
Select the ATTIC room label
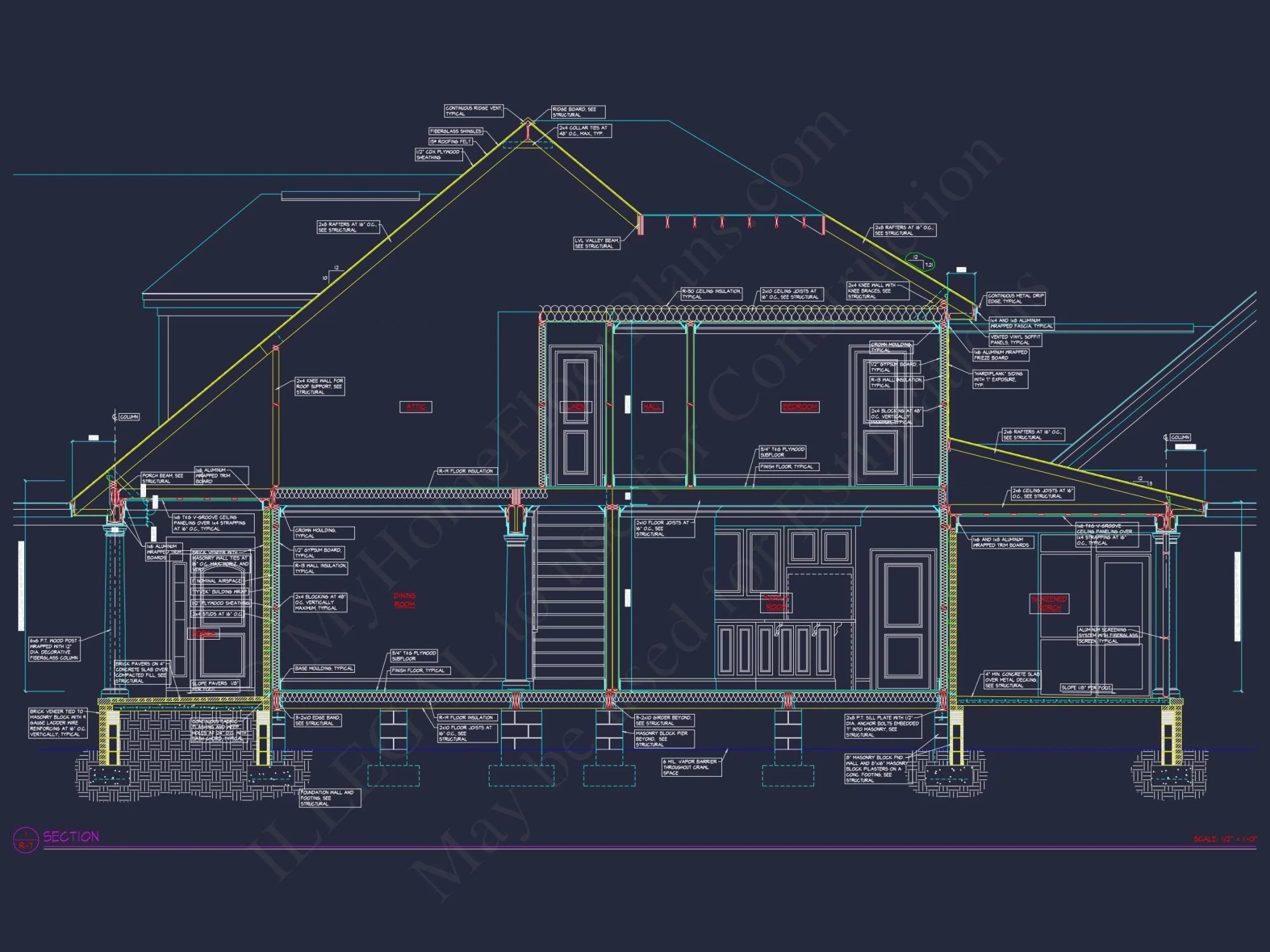tap(416, 407)
